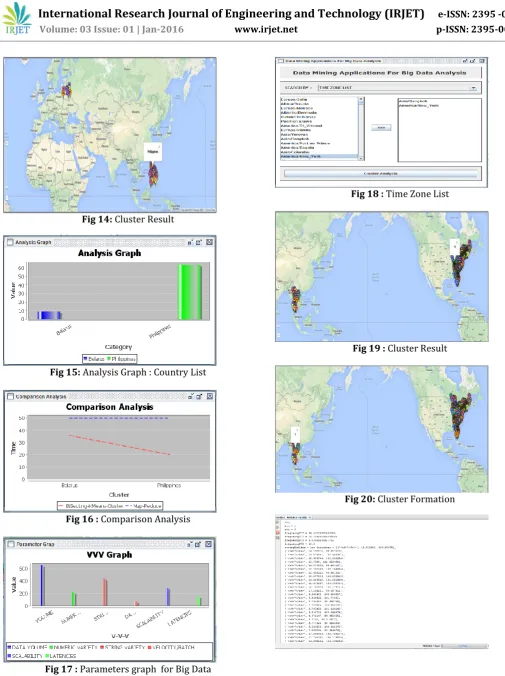Click the STRING VARIETY legend swatch

point(102,648)
